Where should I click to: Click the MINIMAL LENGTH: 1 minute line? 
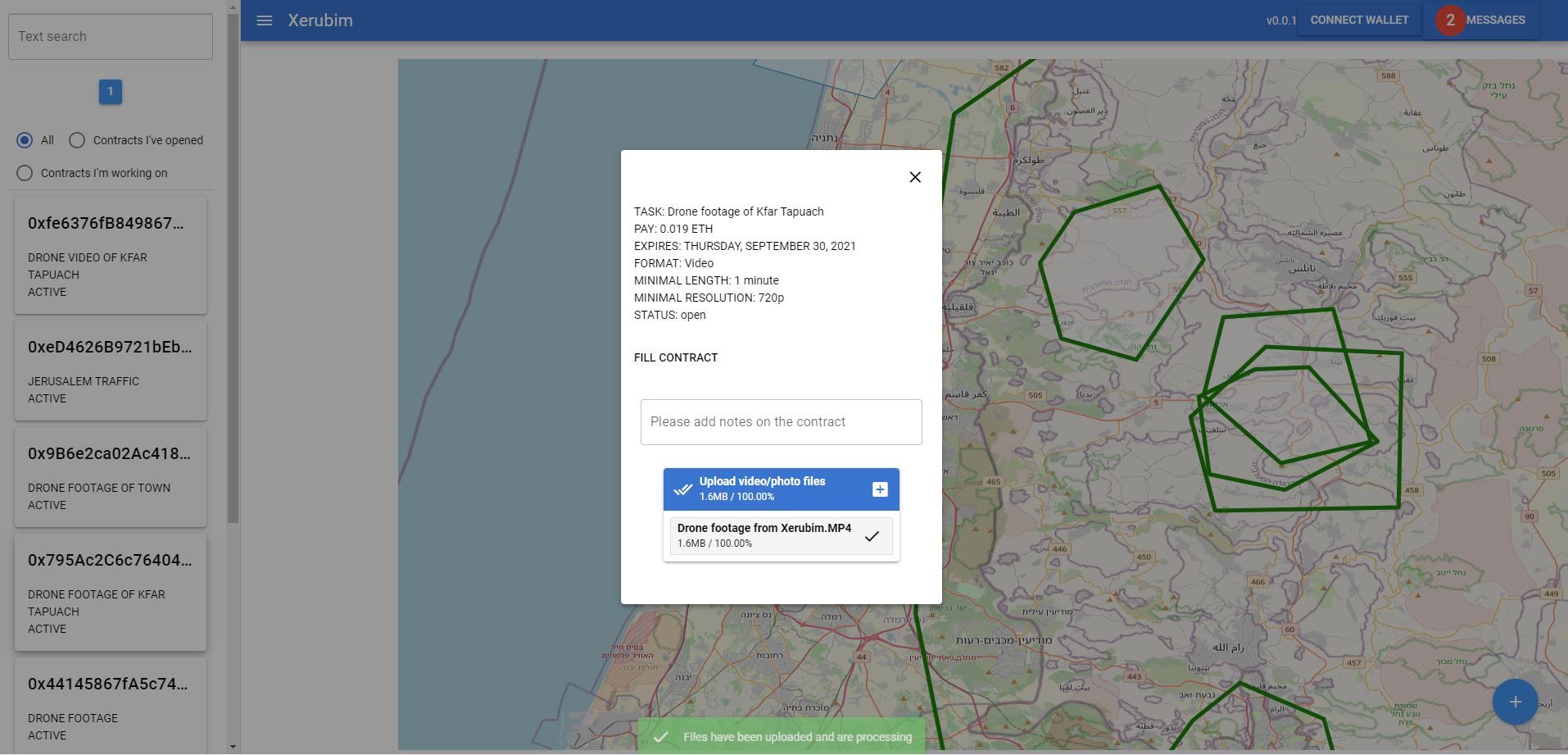click(x=706, y=280)
